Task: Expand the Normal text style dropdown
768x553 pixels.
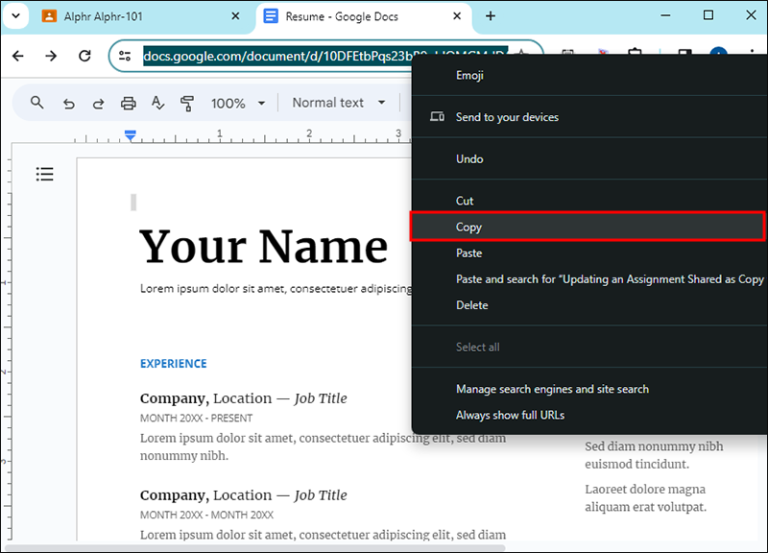Action: (338, 103)
